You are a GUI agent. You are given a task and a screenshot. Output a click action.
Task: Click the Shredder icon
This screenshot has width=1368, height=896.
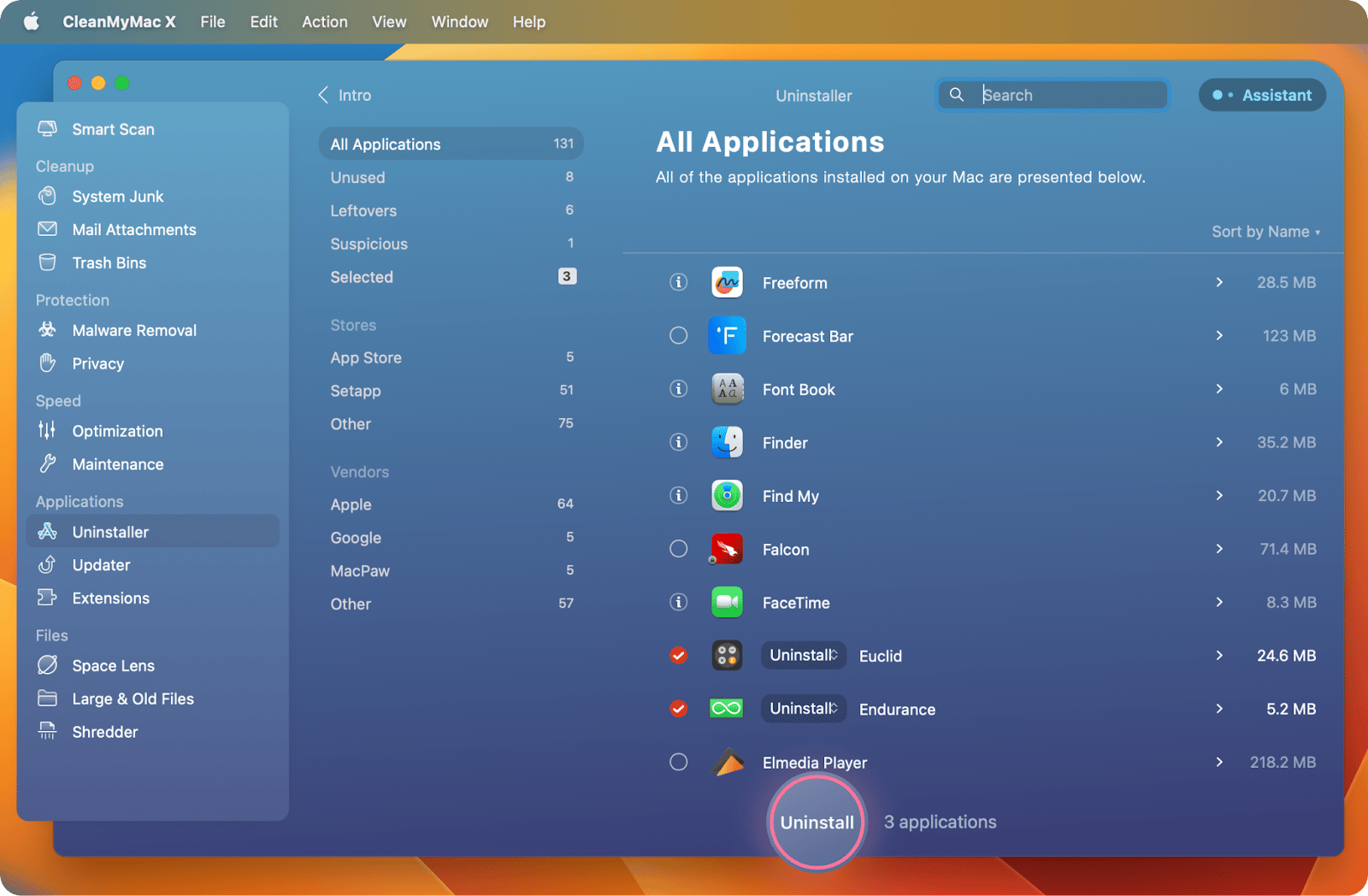coord(48,731)
